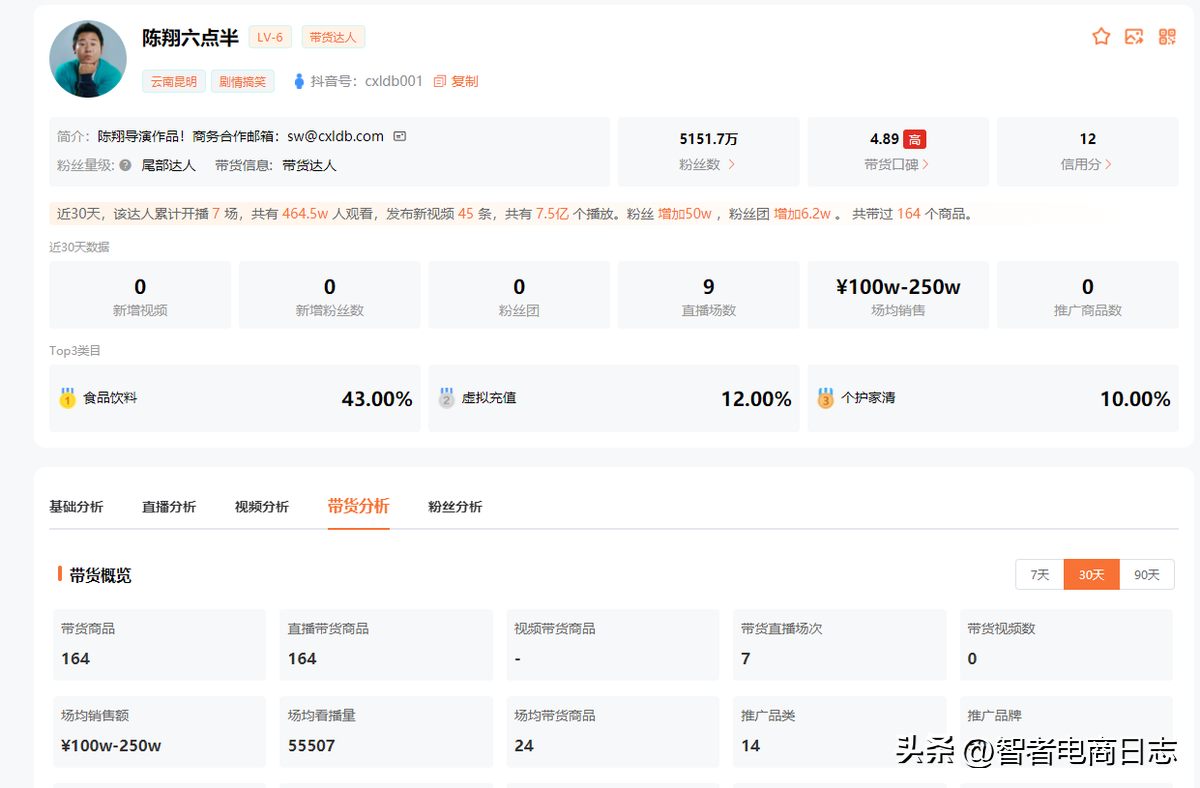Click the 4.89 reputation score
Image resolution: width=1200 pixels, height=788 pixels.
(x=884, y=139)
